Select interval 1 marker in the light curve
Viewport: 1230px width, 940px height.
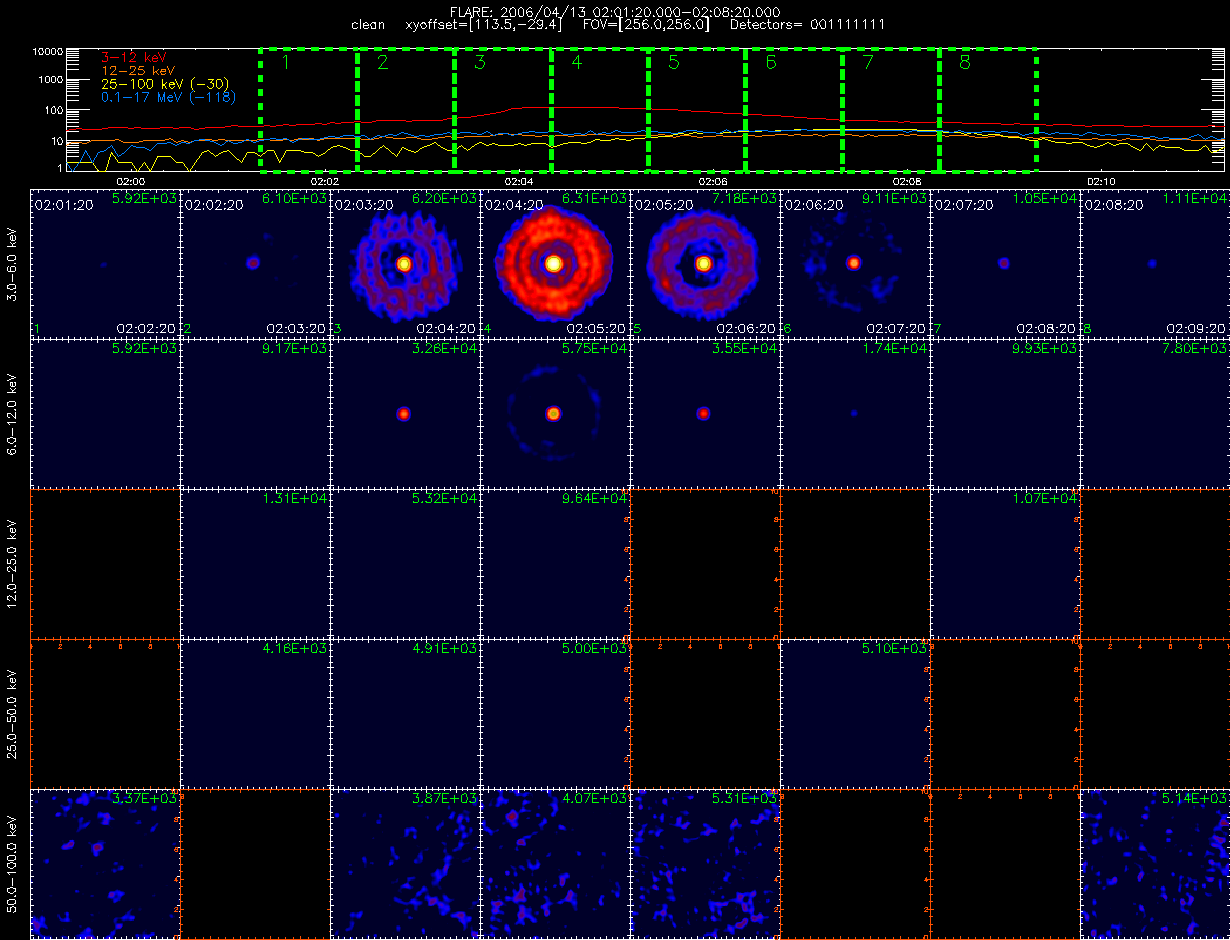pyautogui.click(x=285, y=63)
